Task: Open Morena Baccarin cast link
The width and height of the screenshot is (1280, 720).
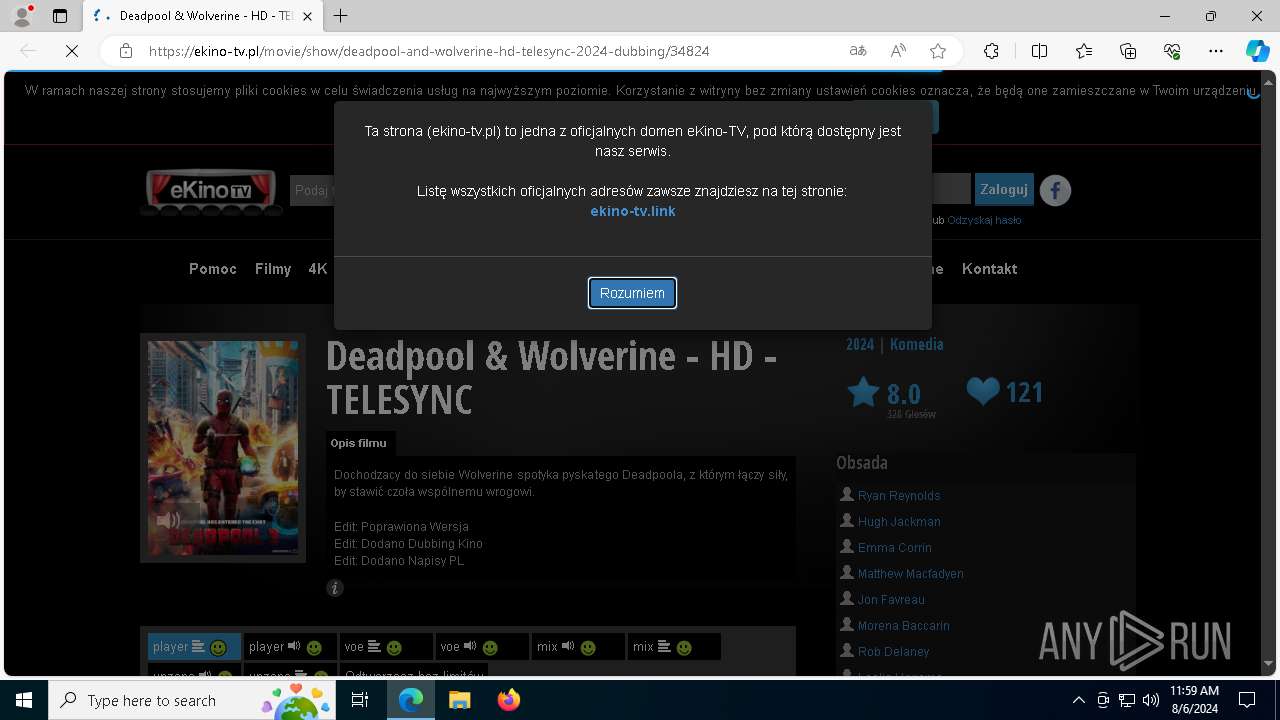Action: pos(904,626)
